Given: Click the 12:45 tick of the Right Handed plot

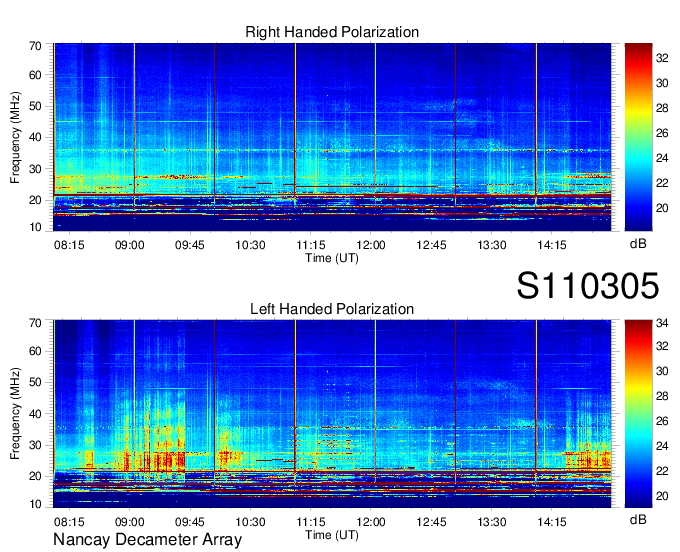Looking at the screenshot, I should click(431, 245).
